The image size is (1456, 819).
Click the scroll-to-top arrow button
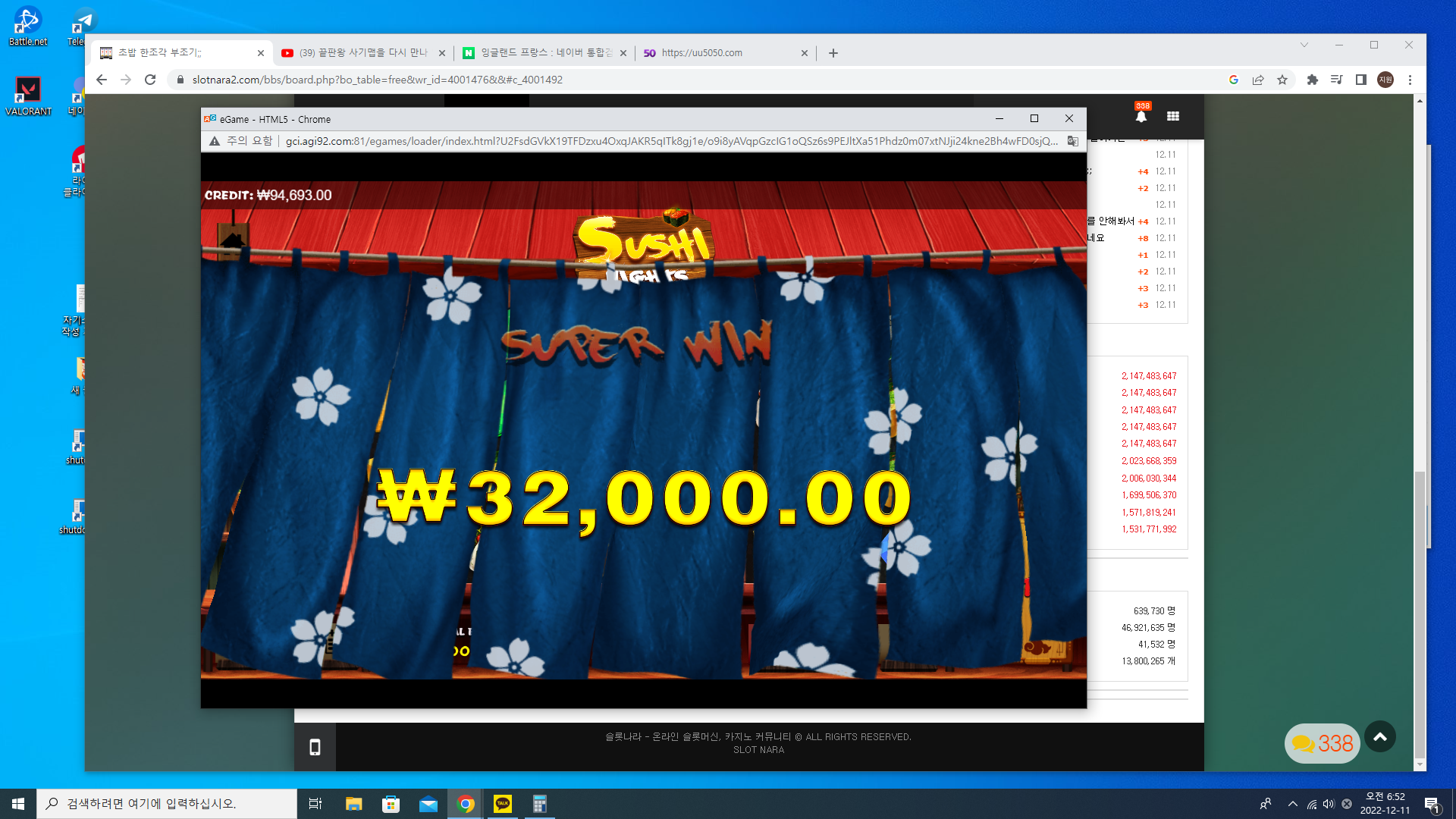click(x=1380, y=736)
